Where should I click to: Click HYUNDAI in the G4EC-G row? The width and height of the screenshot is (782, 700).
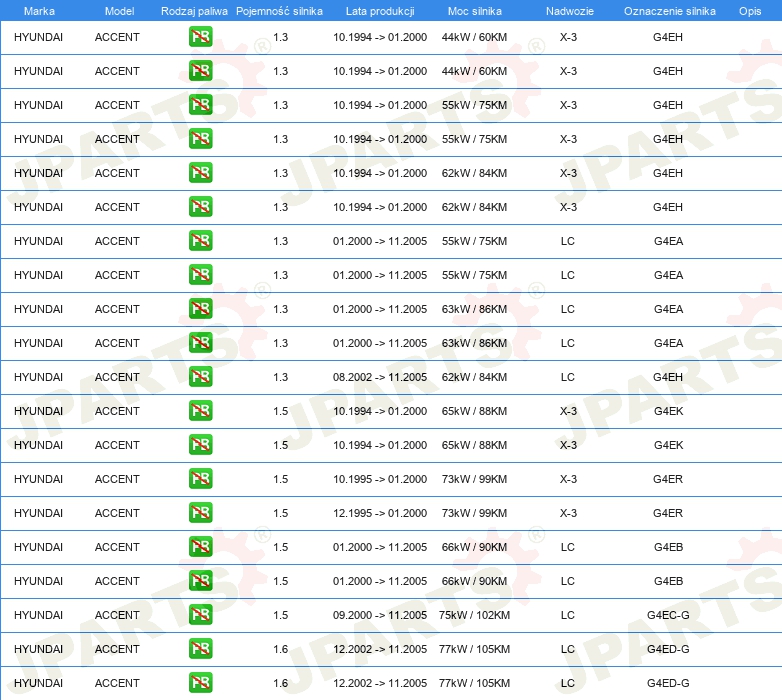click(x=38, y=615)
